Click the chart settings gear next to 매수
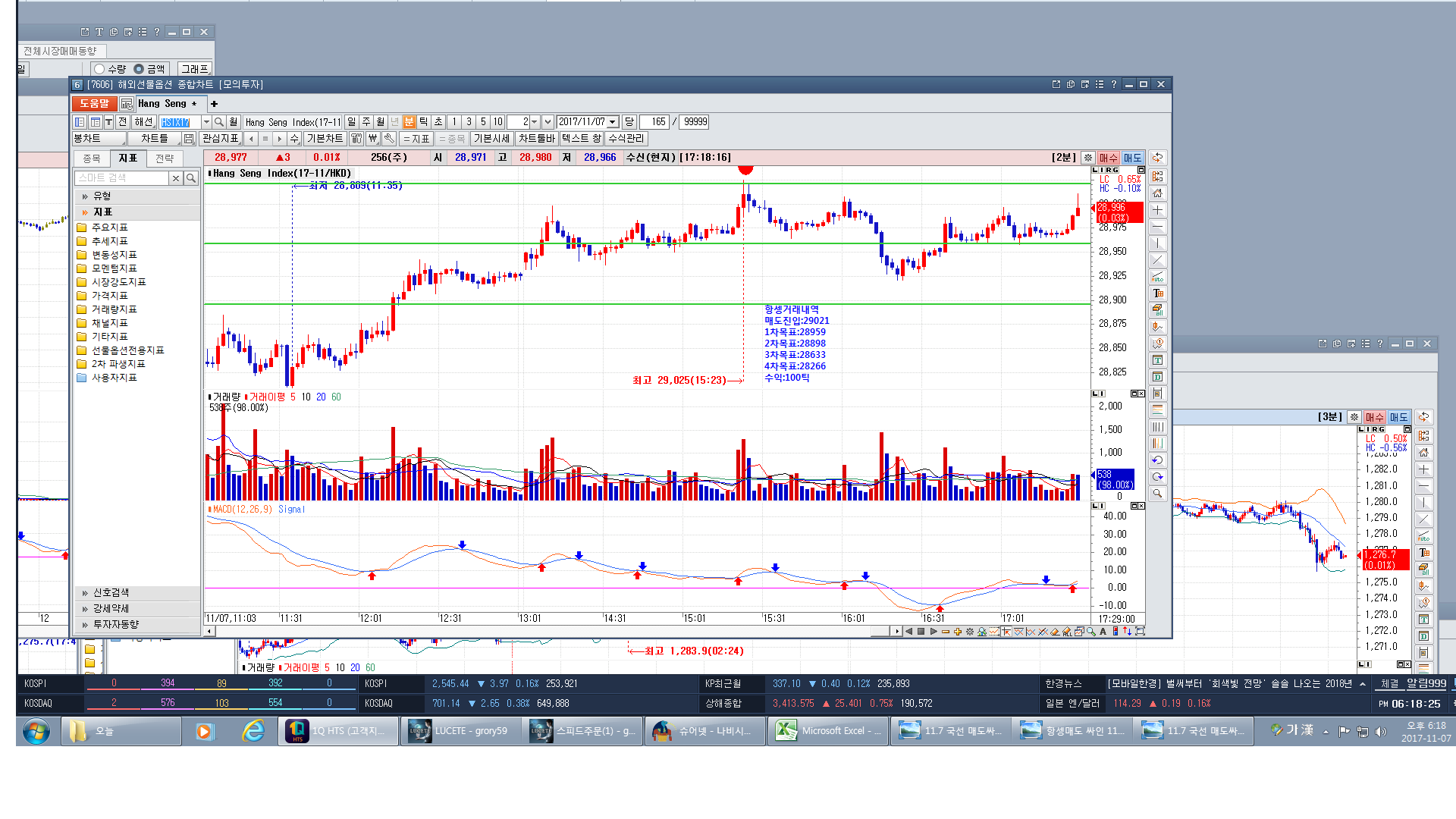 (1088, 158)
